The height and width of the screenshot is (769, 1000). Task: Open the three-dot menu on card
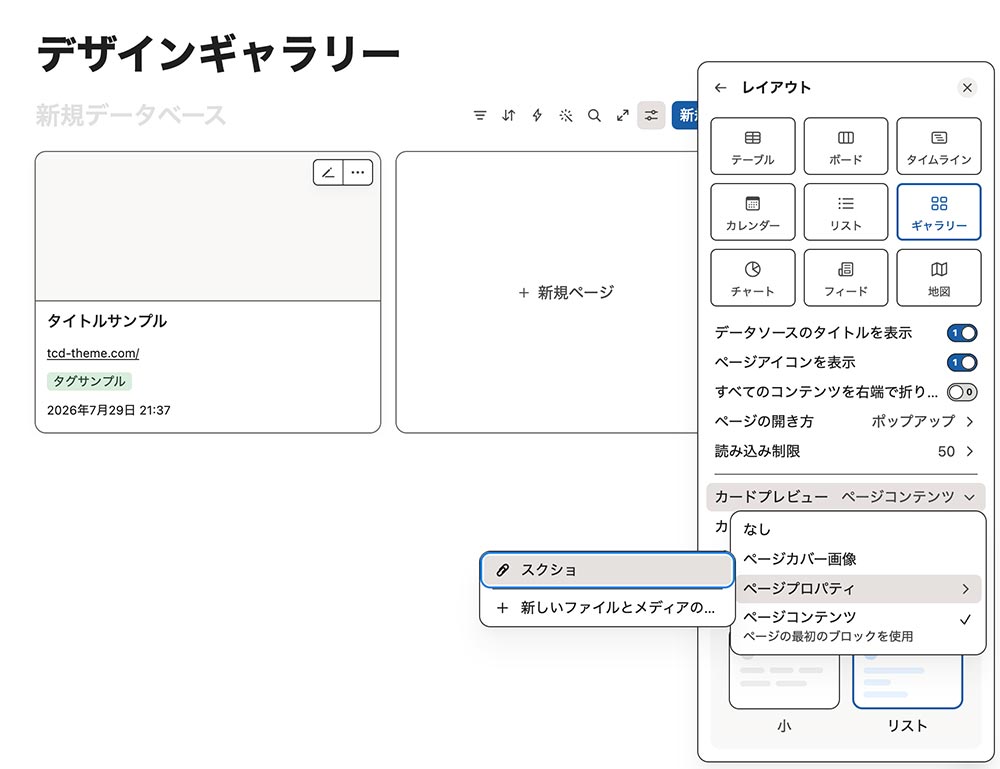tap(358, 172)
